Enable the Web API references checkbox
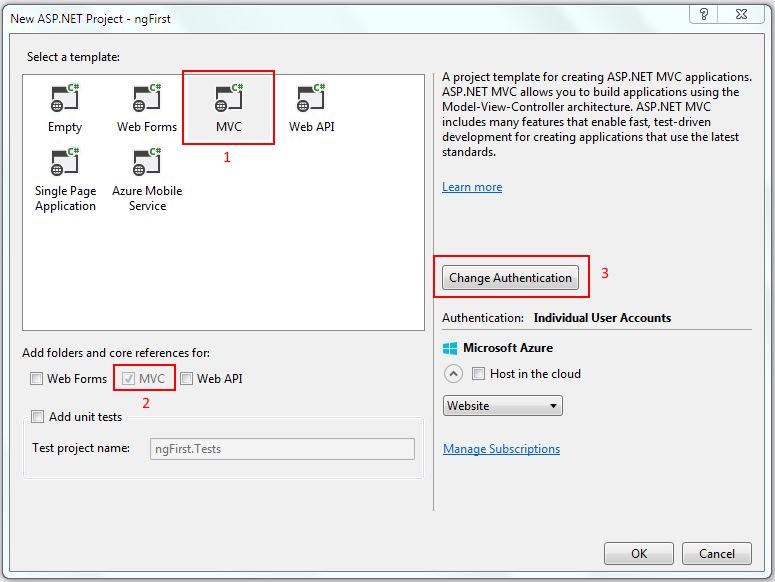775x582 pixels. pyautogui.click(x=186, y=379)
